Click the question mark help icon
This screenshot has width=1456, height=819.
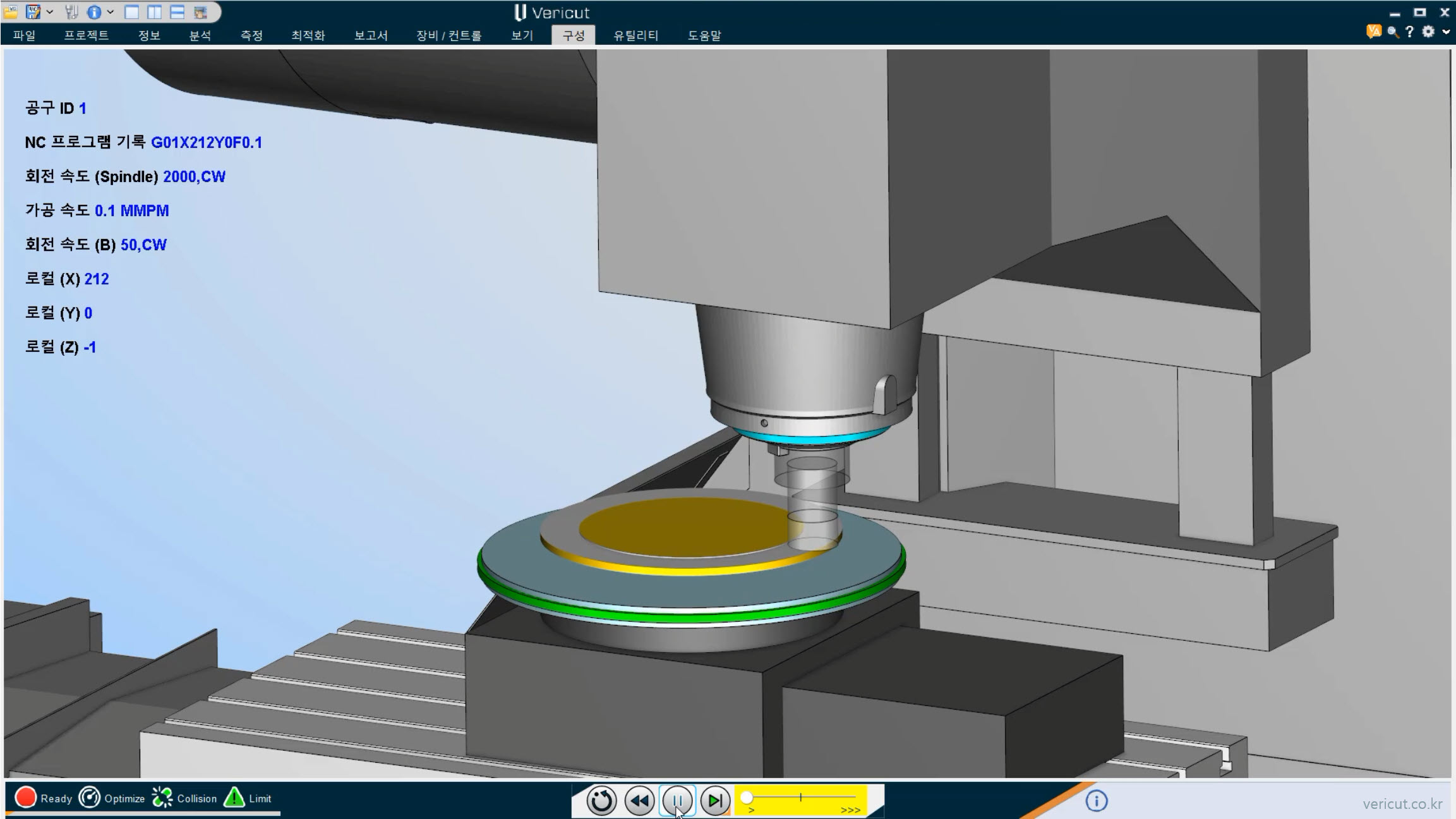(x=1409, y=32)
